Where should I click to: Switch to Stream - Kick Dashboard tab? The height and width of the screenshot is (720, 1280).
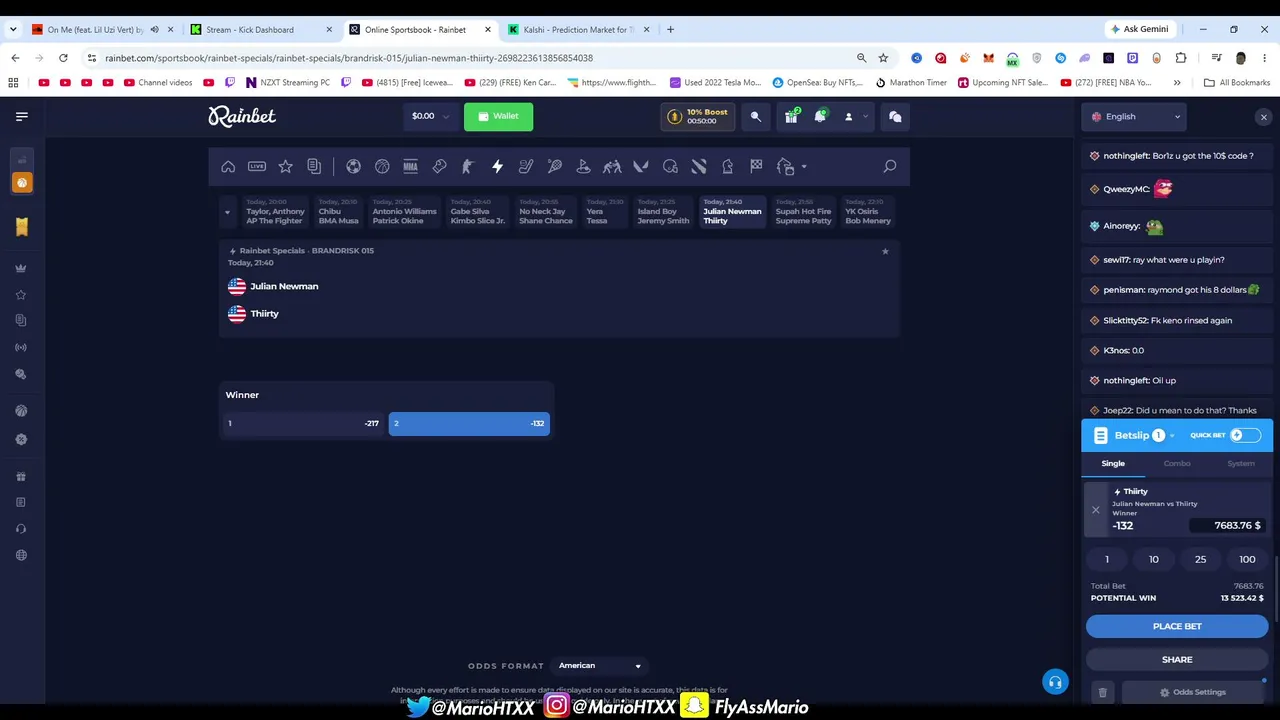pos(259,30)
